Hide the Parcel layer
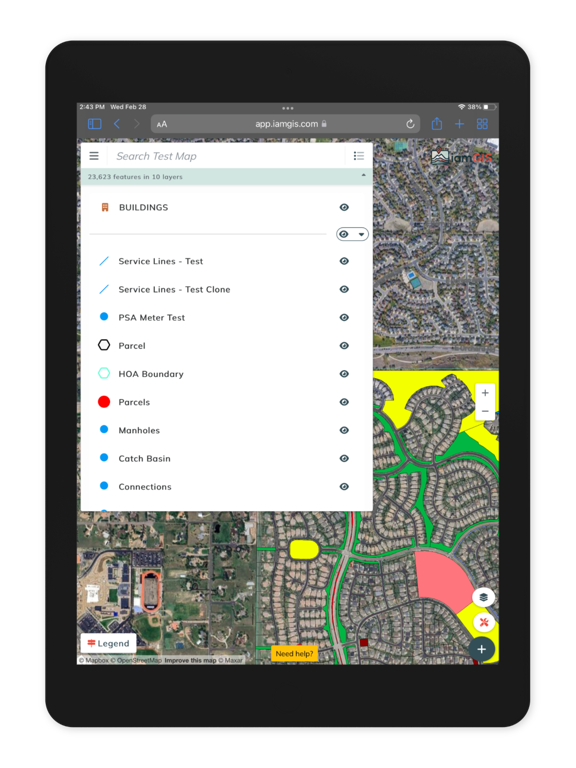Screen dimensions: 576x768 344,346
